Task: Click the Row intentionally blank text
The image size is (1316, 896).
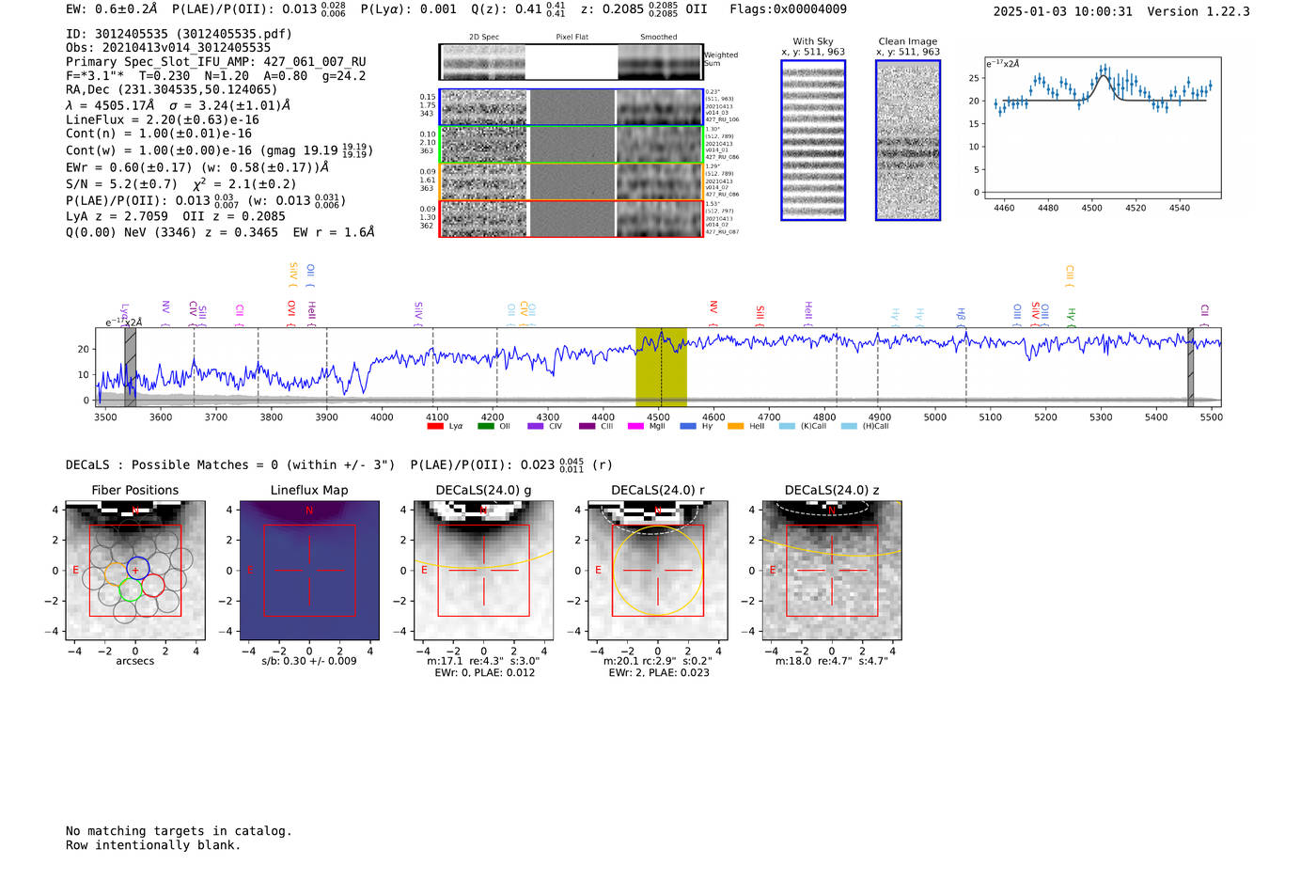Action: pyautogui.click(x=153, y=845)
